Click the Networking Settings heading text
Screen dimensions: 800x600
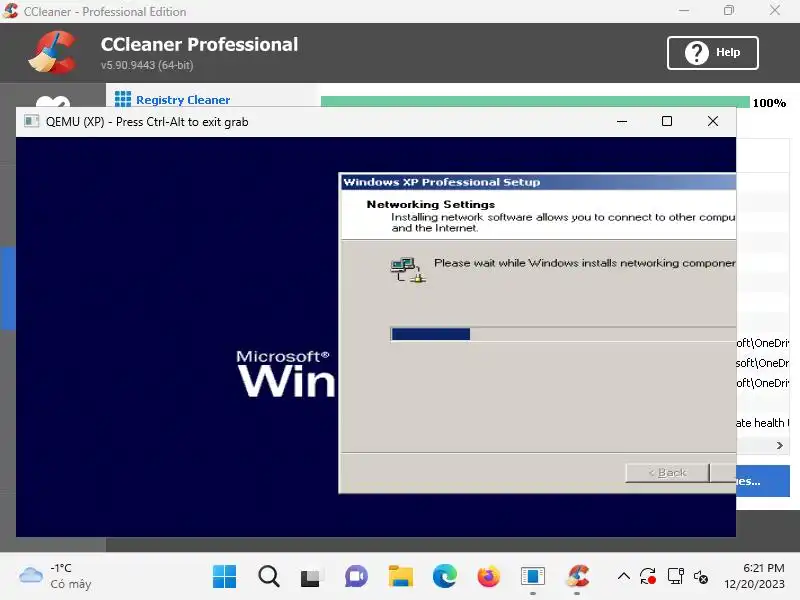pos(431,204)
